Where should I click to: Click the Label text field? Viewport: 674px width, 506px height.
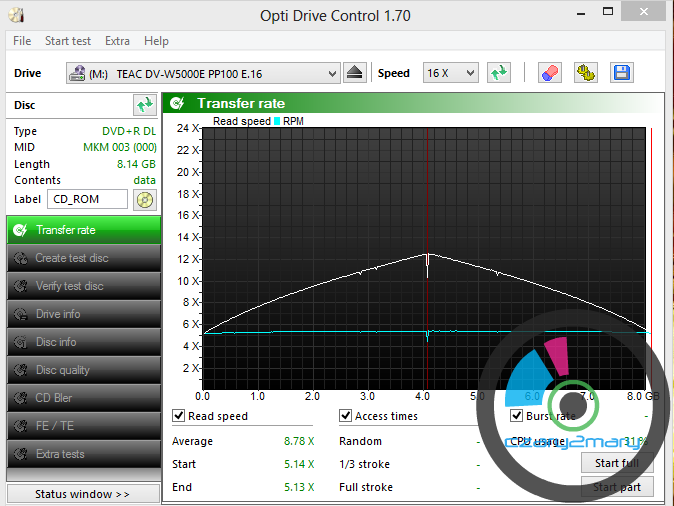tap(87, 199)
